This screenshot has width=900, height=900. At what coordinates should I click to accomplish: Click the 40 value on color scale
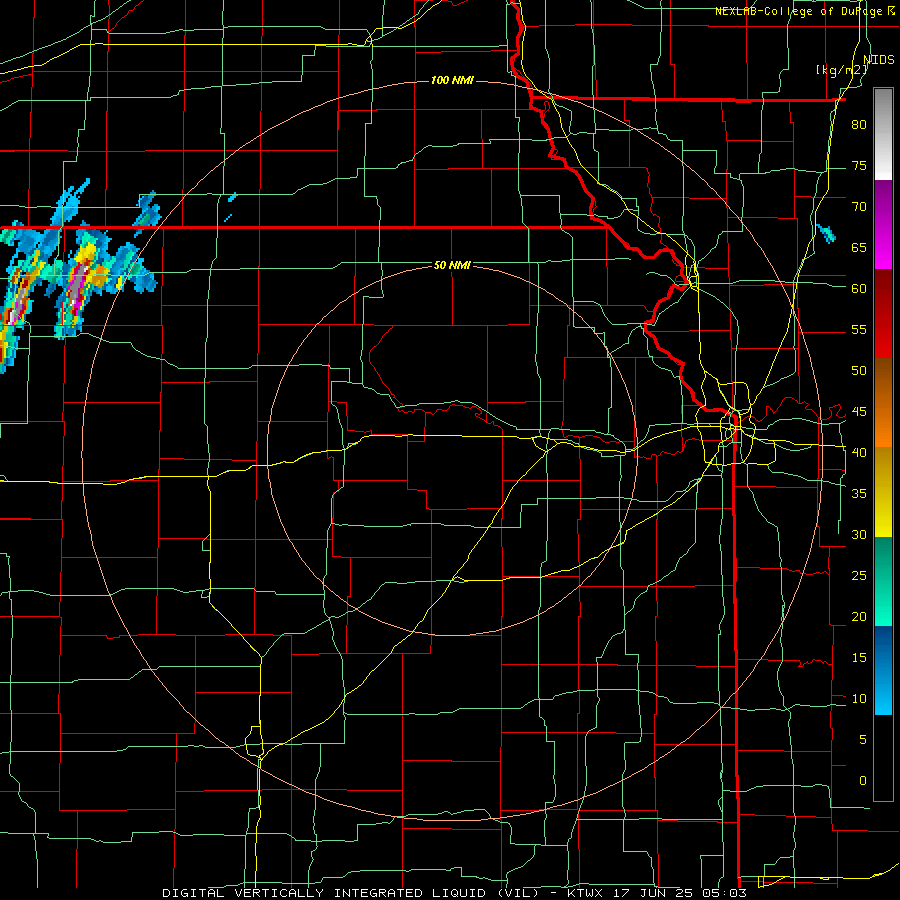(859, 453)
